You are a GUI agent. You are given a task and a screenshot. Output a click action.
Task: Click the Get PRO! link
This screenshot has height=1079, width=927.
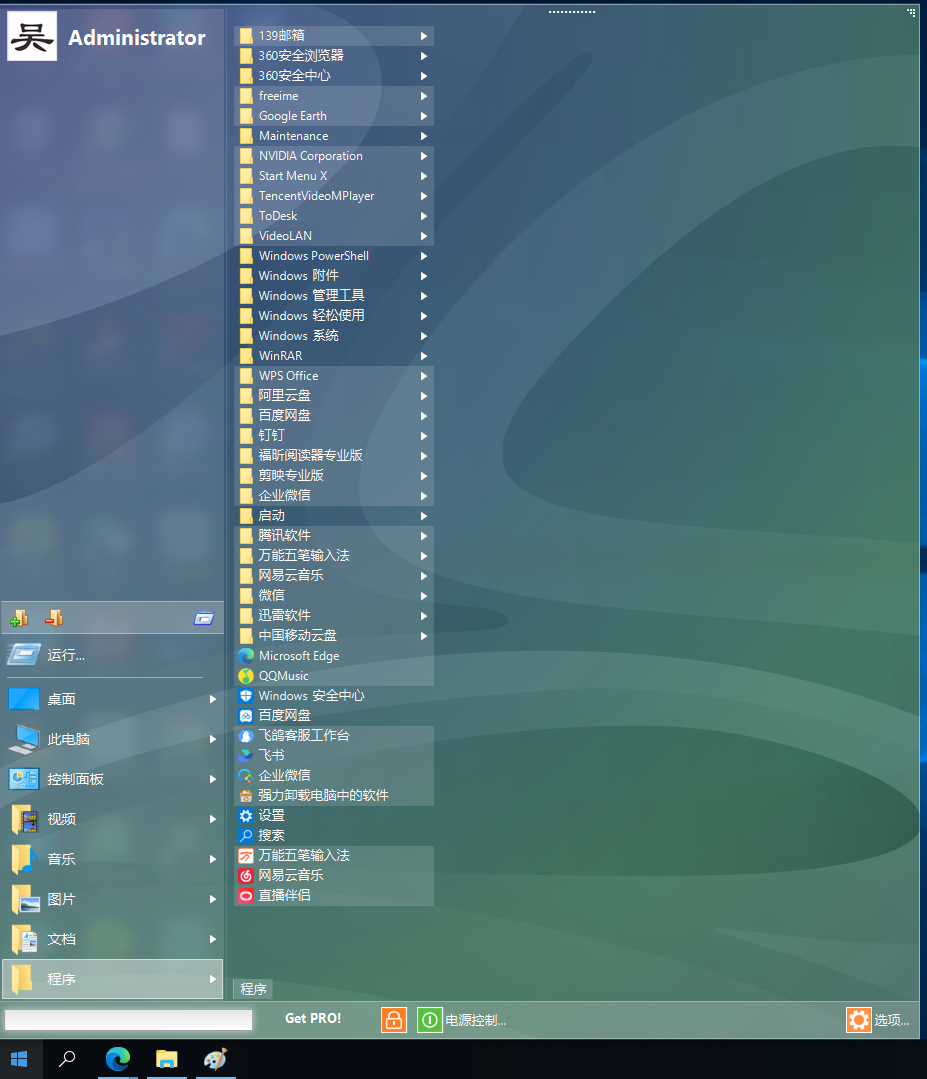pyautogui.click(x=313, y=1019)
